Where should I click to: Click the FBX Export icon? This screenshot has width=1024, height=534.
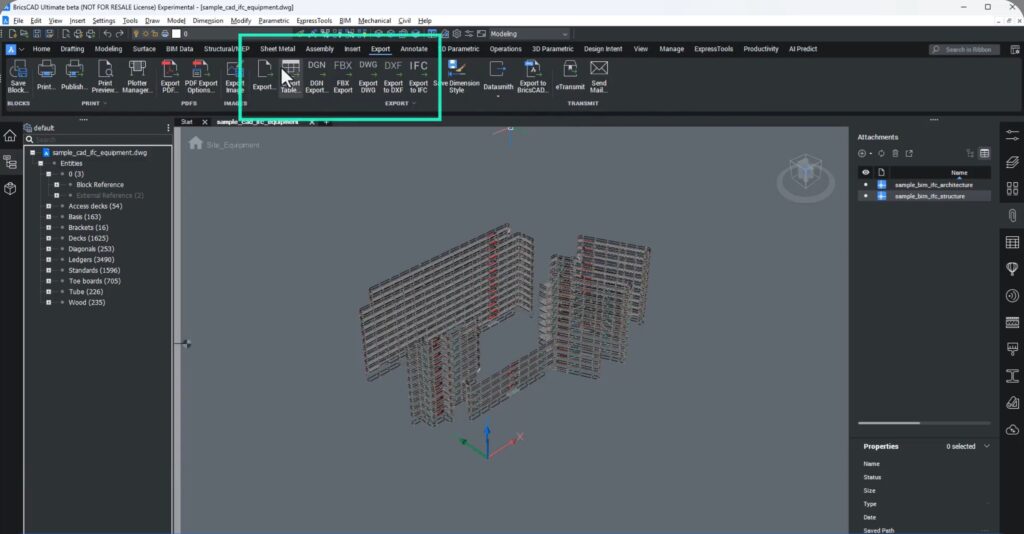tap(343, 76)
